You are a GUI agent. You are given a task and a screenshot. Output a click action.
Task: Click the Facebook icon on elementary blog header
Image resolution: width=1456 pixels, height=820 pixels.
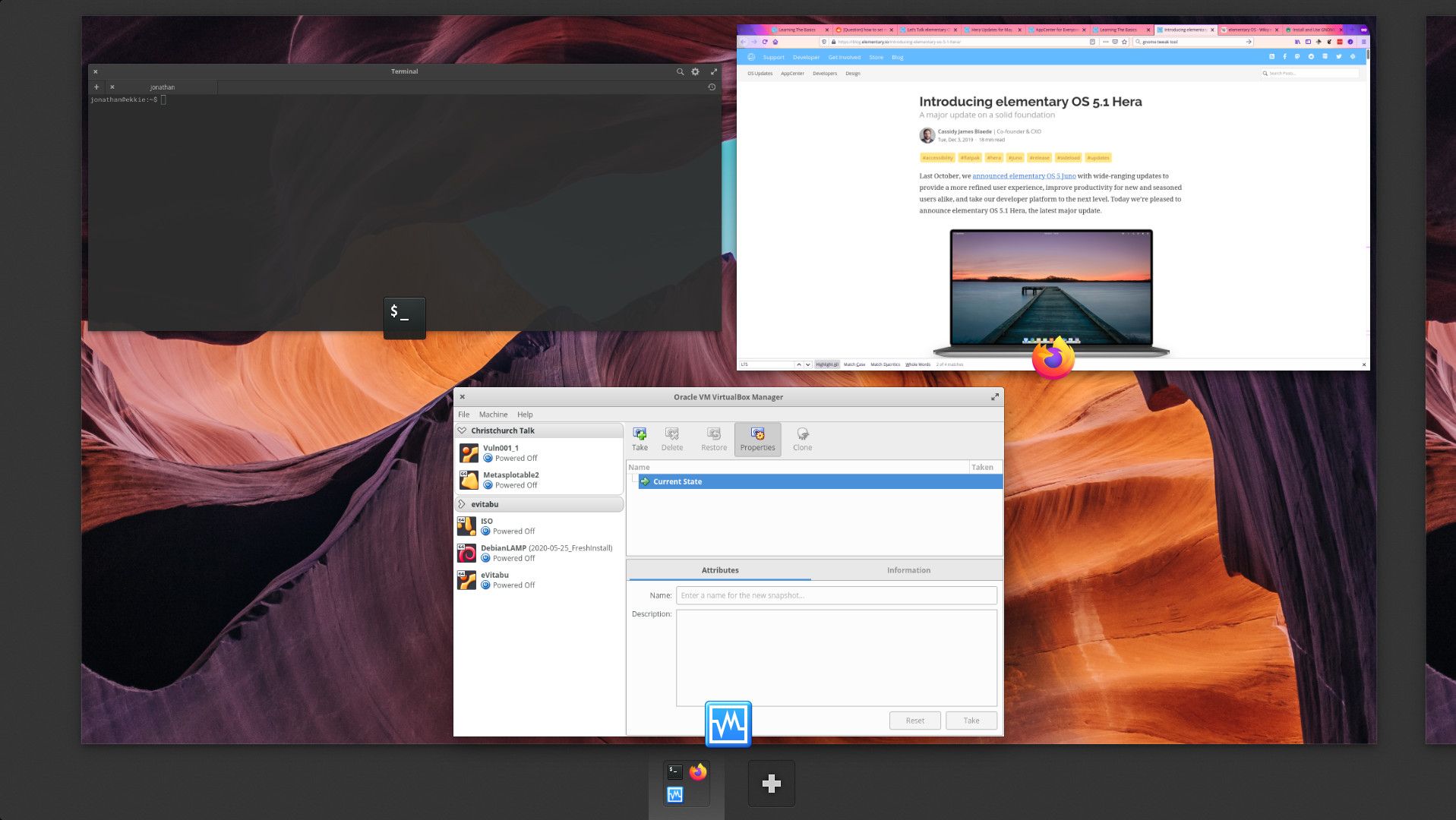[1284, 57]
